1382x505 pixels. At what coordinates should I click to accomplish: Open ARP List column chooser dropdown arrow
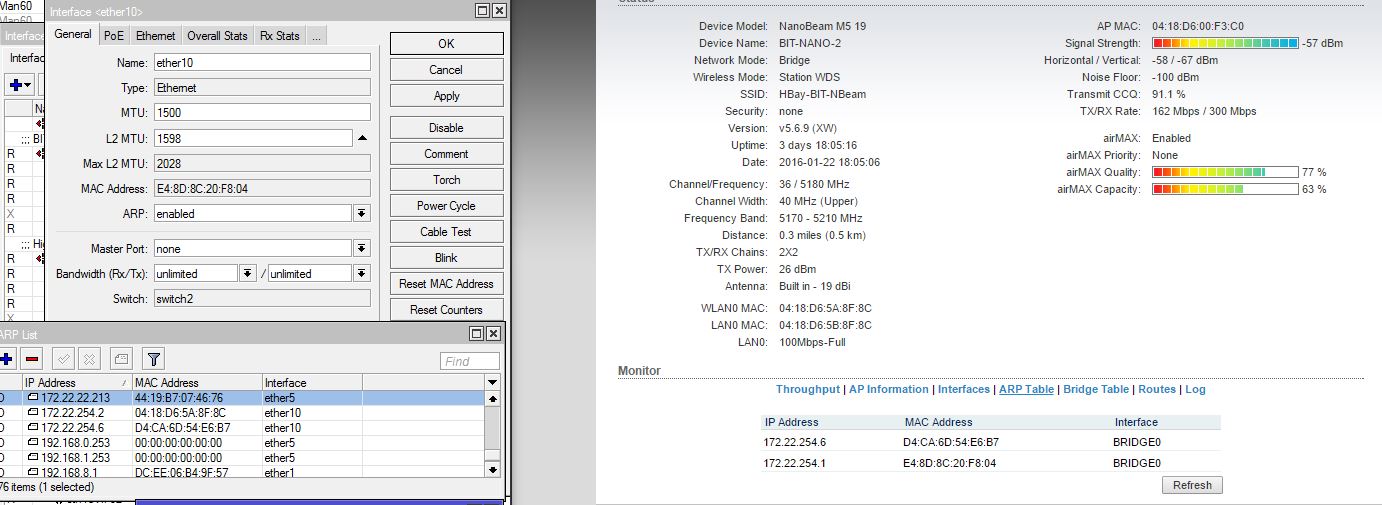[492, 383]
